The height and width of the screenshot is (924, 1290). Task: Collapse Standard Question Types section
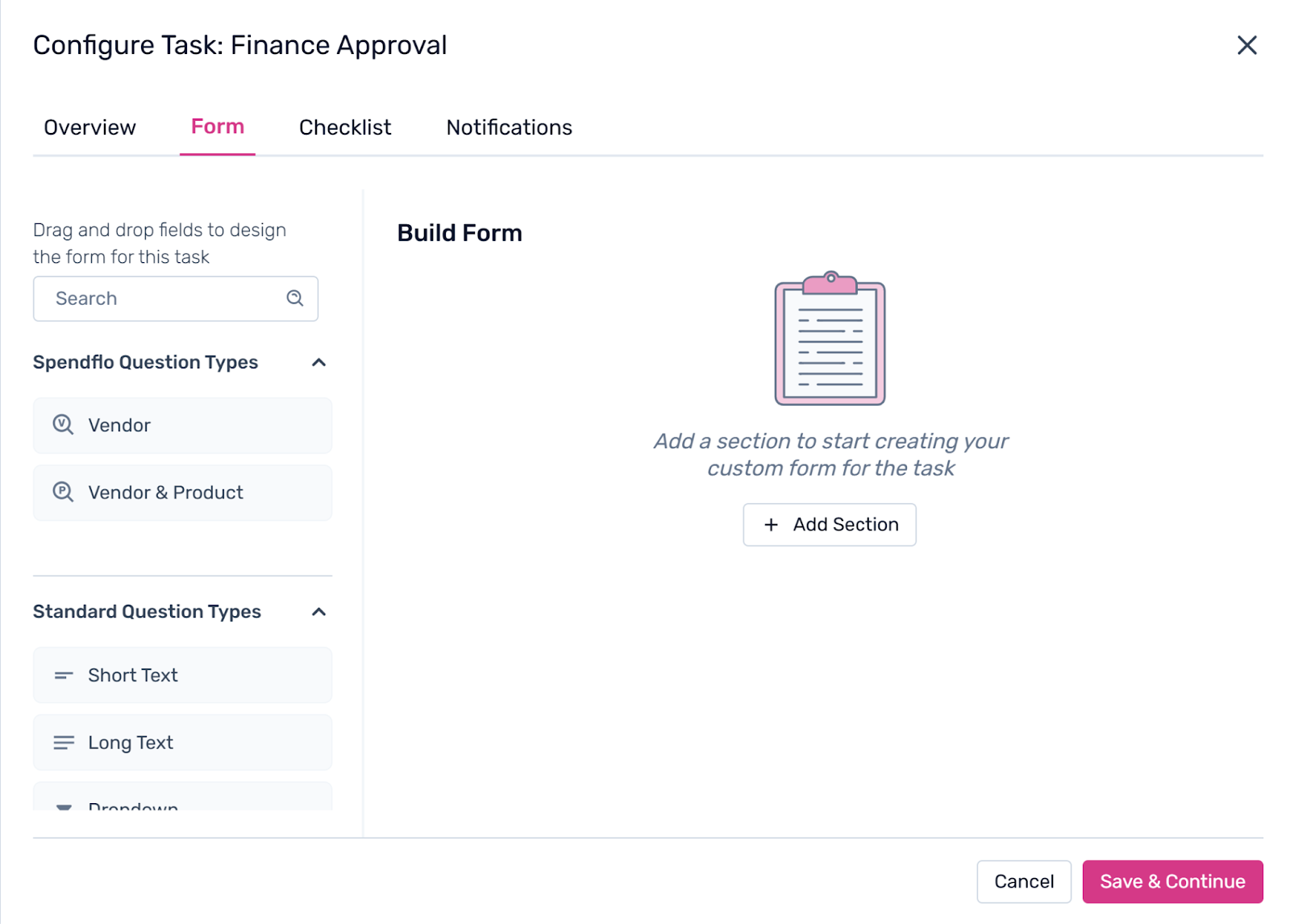click(x=319, y=612)
